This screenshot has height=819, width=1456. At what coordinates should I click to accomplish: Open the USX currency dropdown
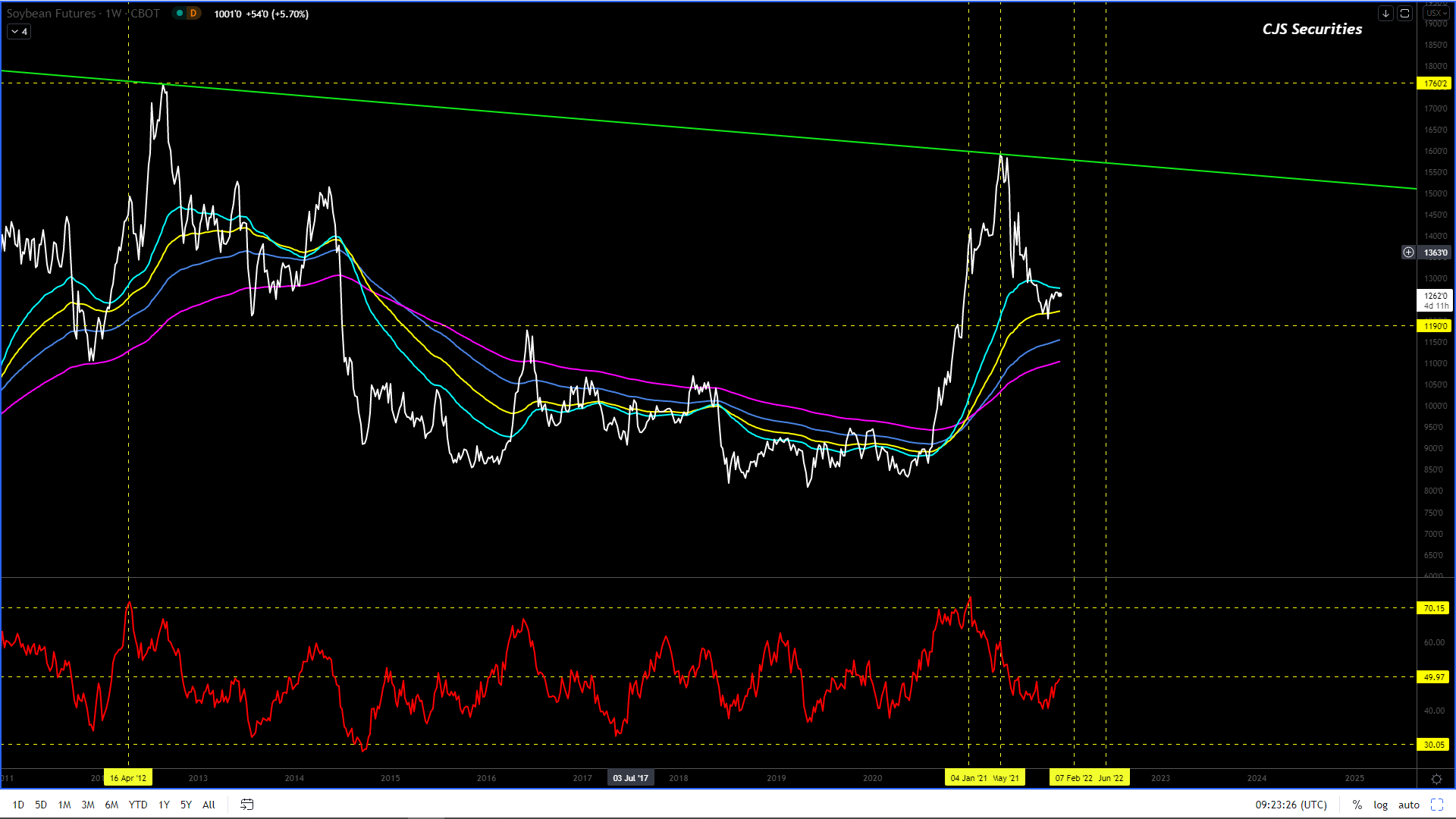(1436, 14)
